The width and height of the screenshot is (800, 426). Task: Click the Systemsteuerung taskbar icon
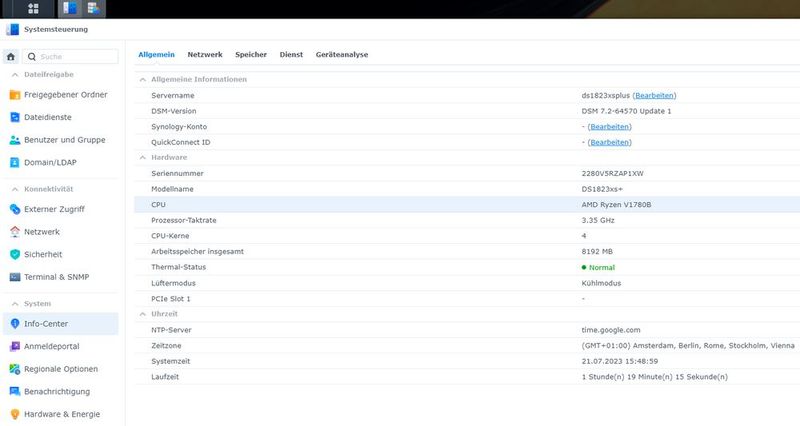(70, 9)
